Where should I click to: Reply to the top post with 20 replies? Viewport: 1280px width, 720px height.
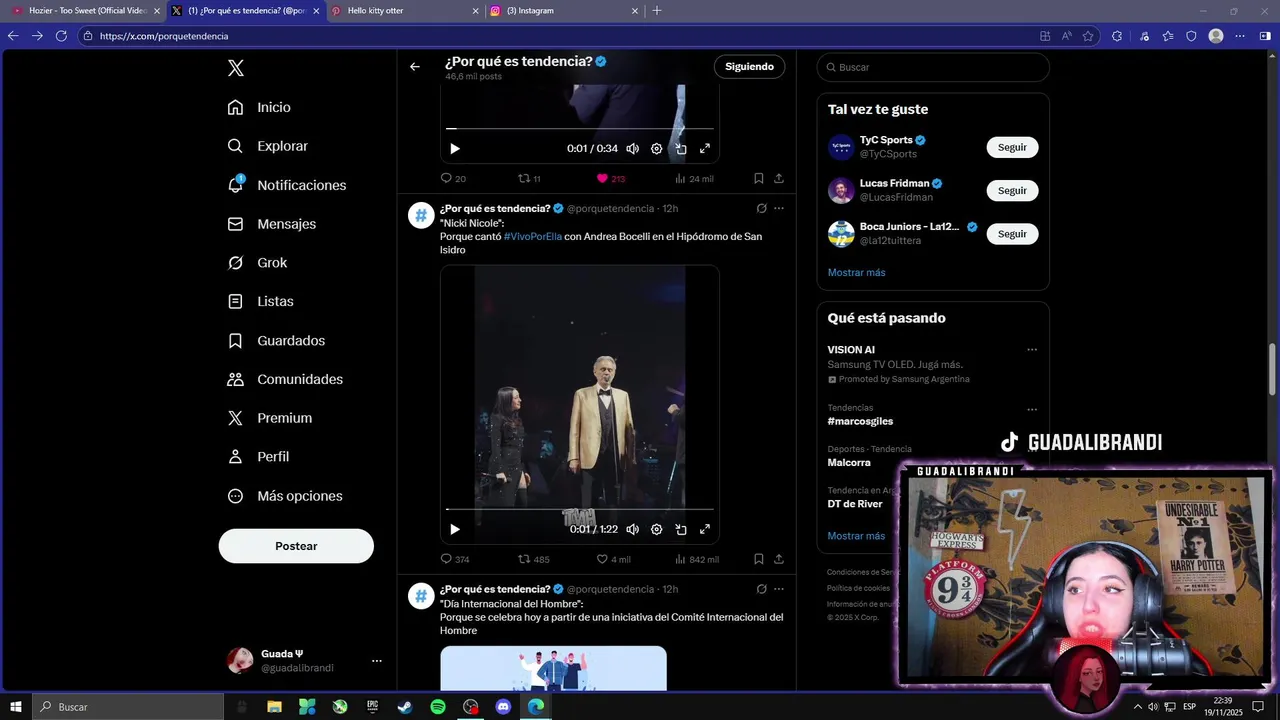453,179
